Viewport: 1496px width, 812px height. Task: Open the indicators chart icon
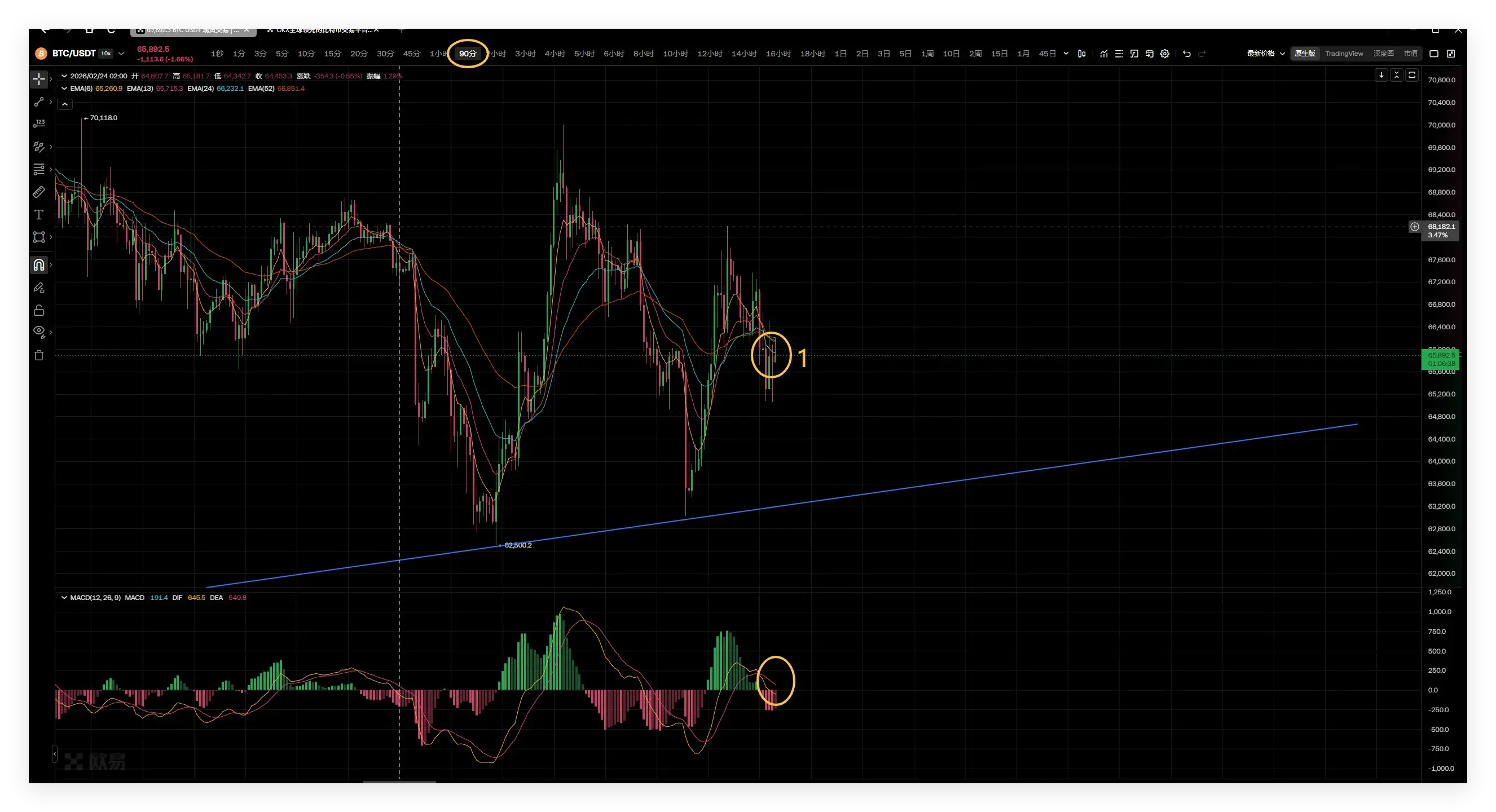[1103, 54]
